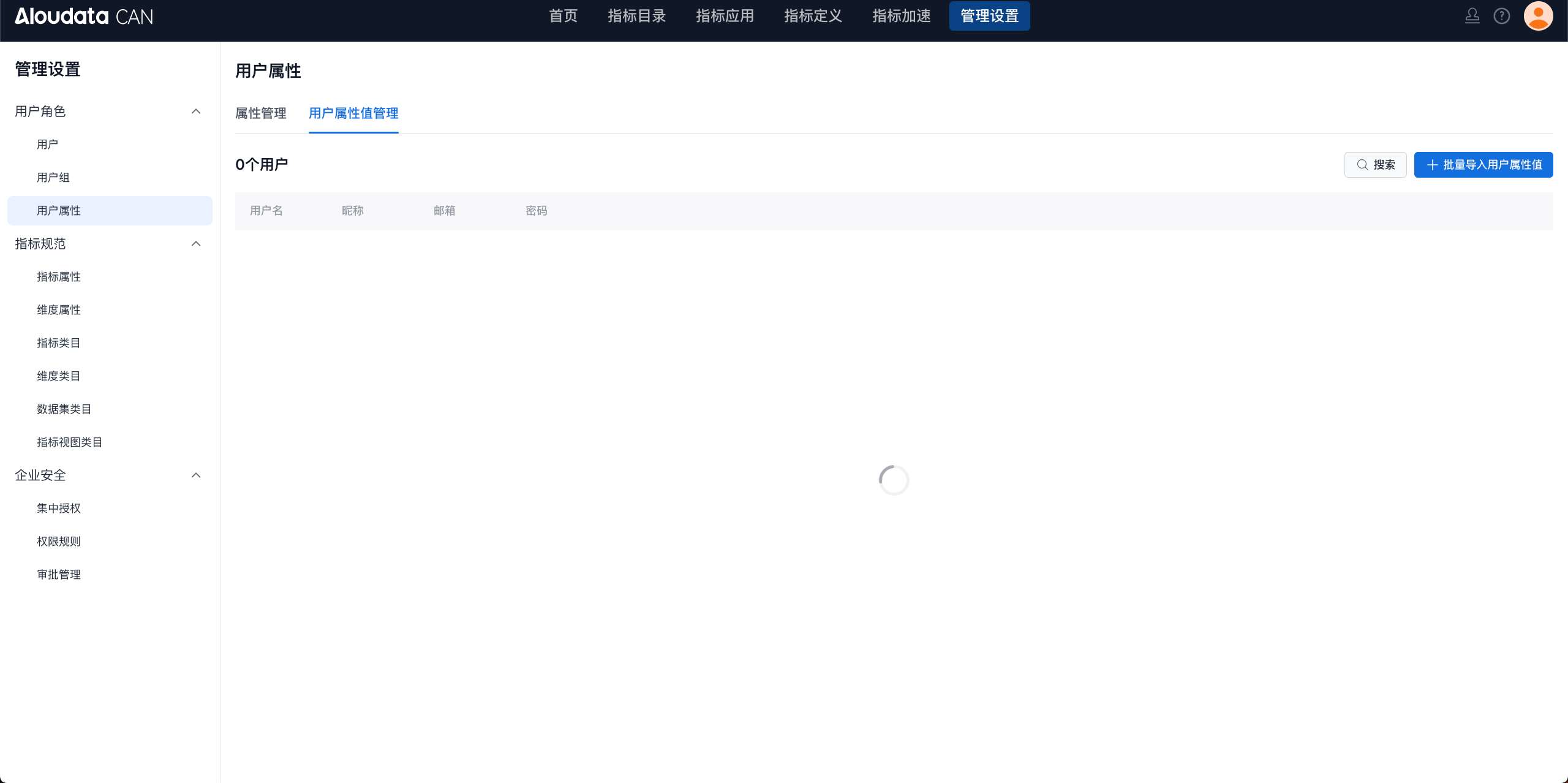Viewport: 1568px width, 783px height.
Task: Open 指标目录 in top navigation
Action: coord(636,16)
